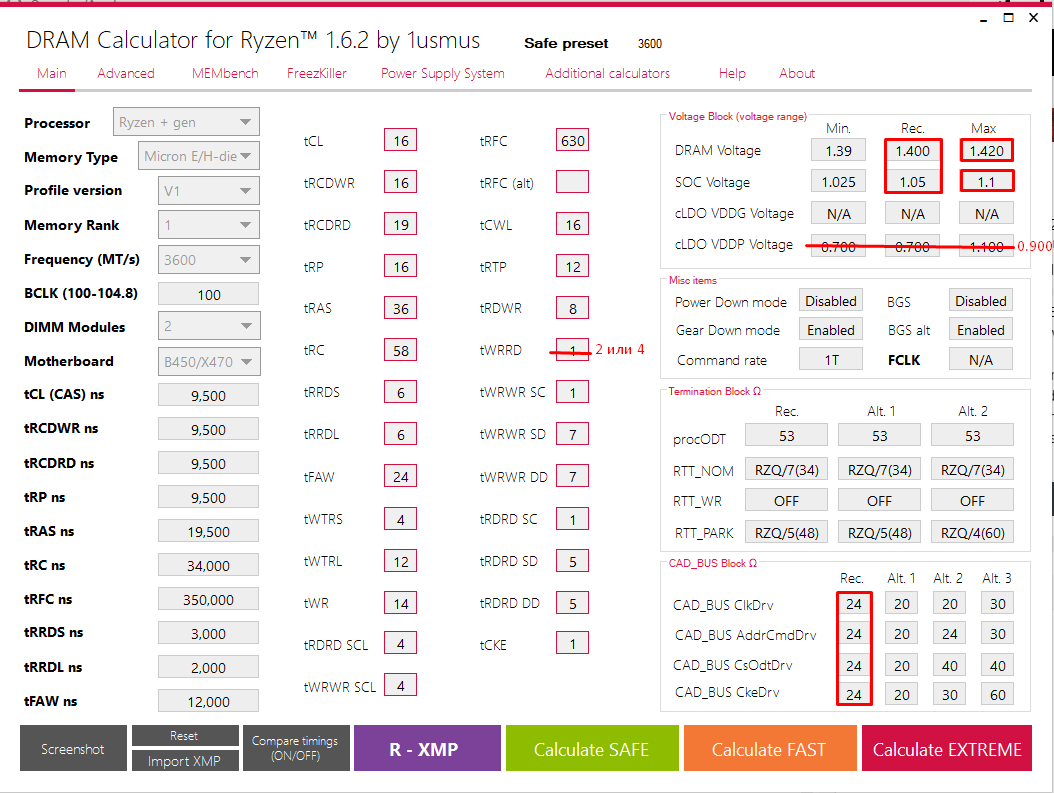The width and height of the screenshot is (1054, 793).
Task: Open the About tab
Action: tap(797, 73)
